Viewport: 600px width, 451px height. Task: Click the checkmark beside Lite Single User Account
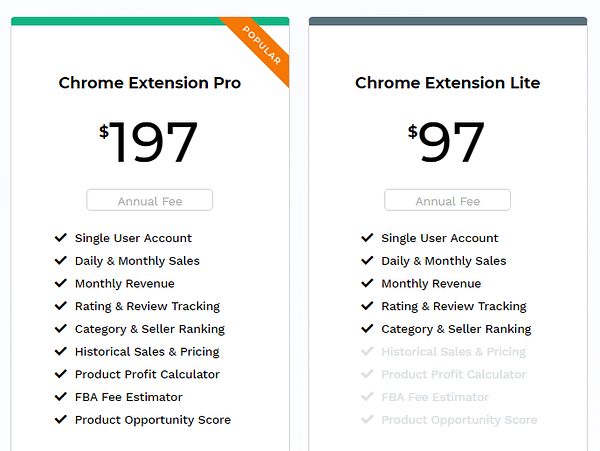(x=367, y=238)
